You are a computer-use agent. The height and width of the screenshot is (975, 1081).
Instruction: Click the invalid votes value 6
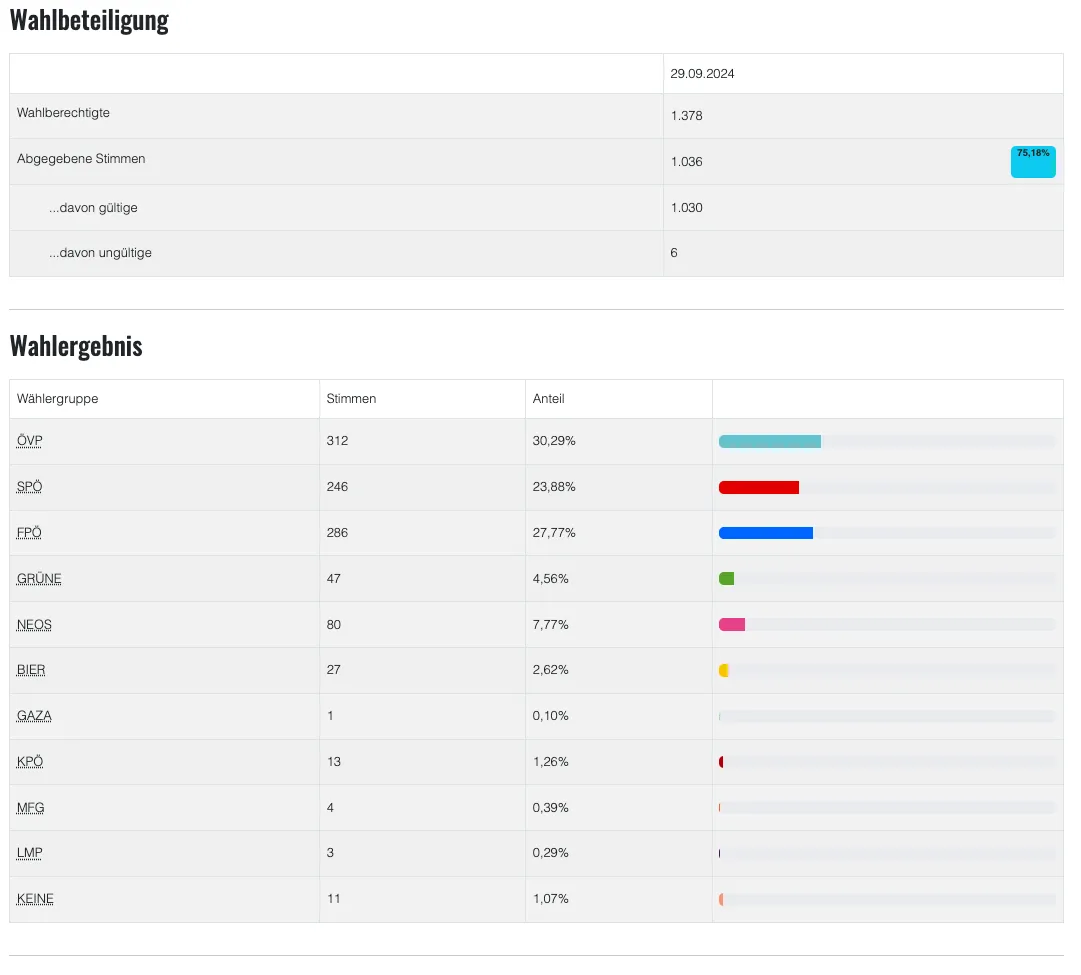click(674, 253)
